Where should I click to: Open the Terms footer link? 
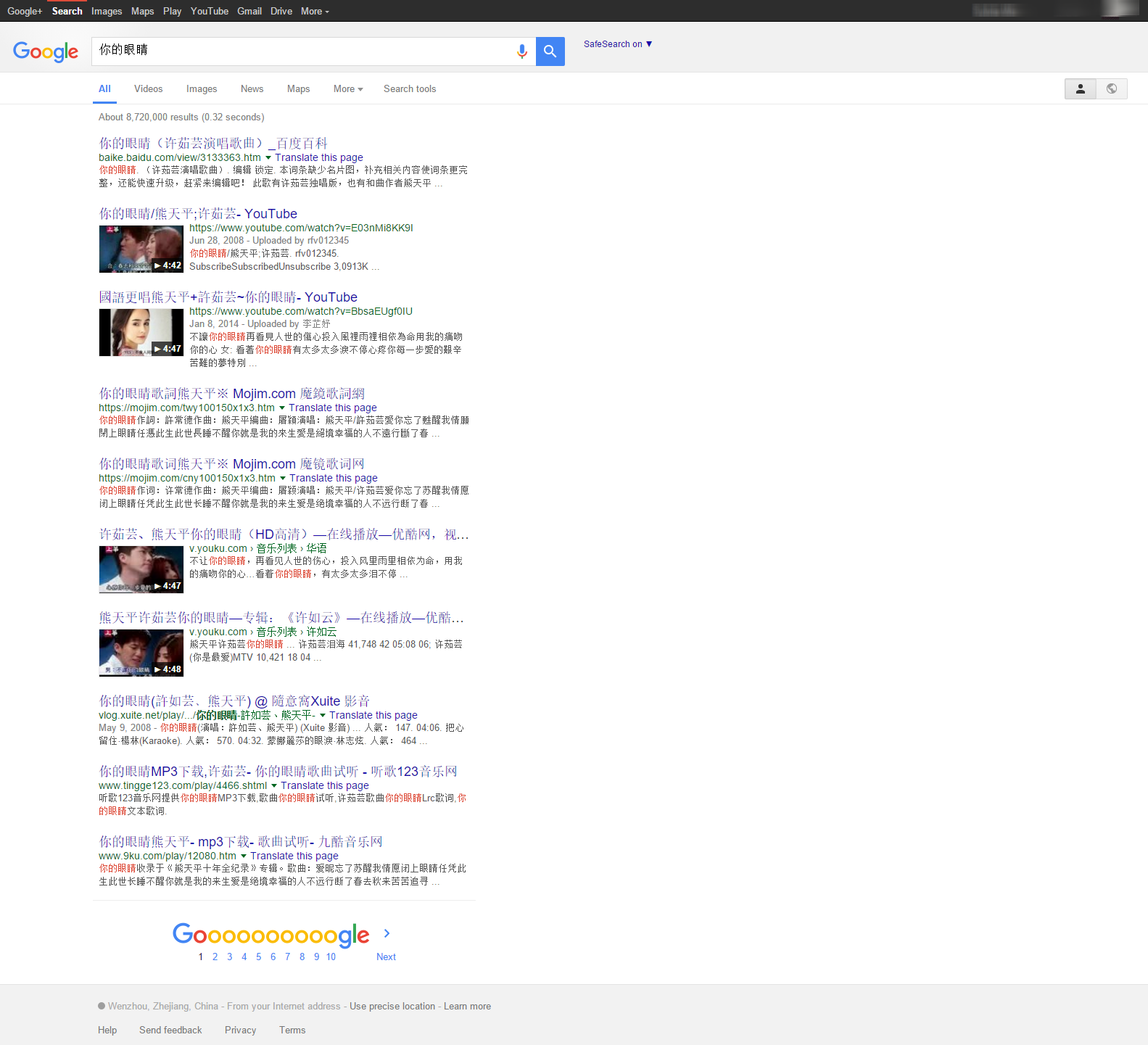point(292,1030)
